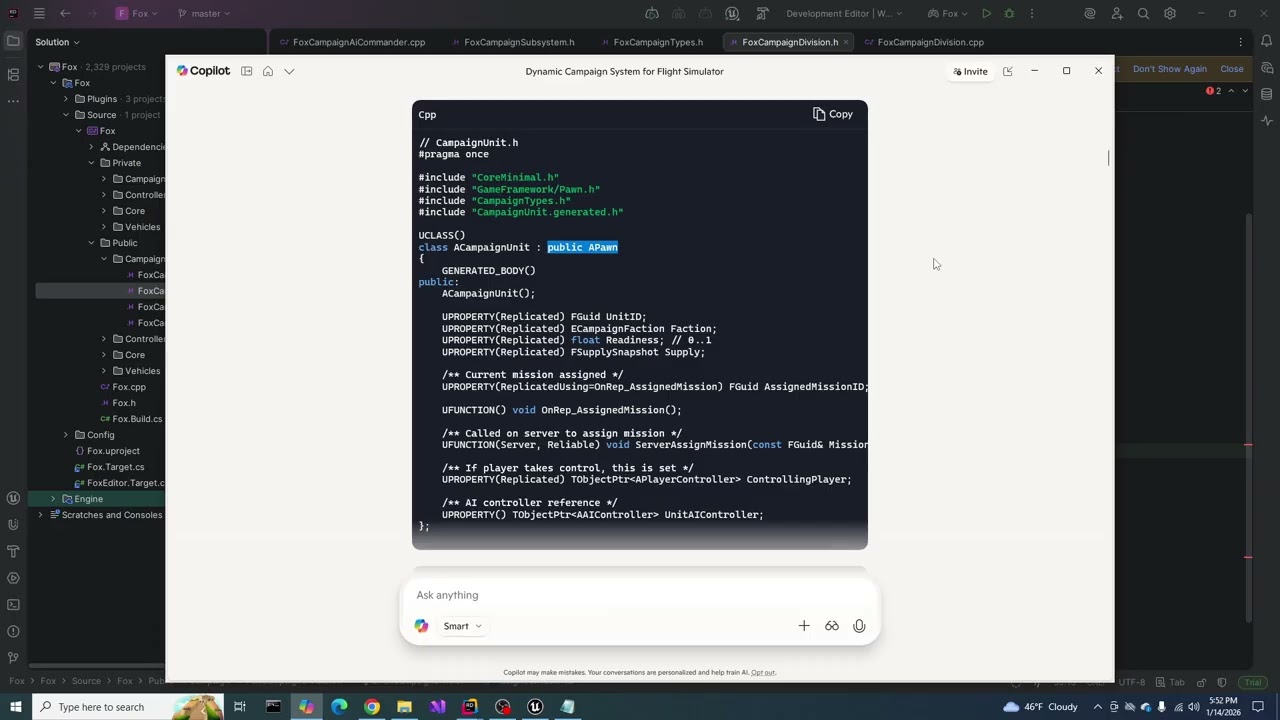Open the Fox run configuration dropdown
The height and width of the screenshot is (720, 1280).
pos(948,14)
